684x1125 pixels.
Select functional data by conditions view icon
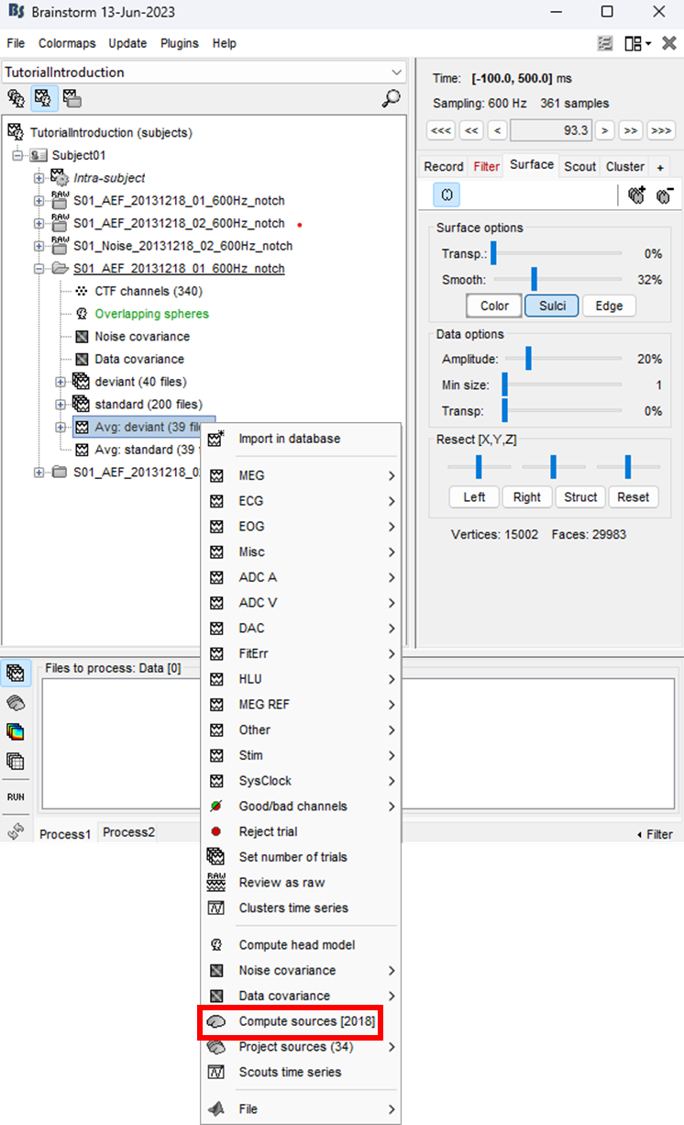[x=72, y=98]
